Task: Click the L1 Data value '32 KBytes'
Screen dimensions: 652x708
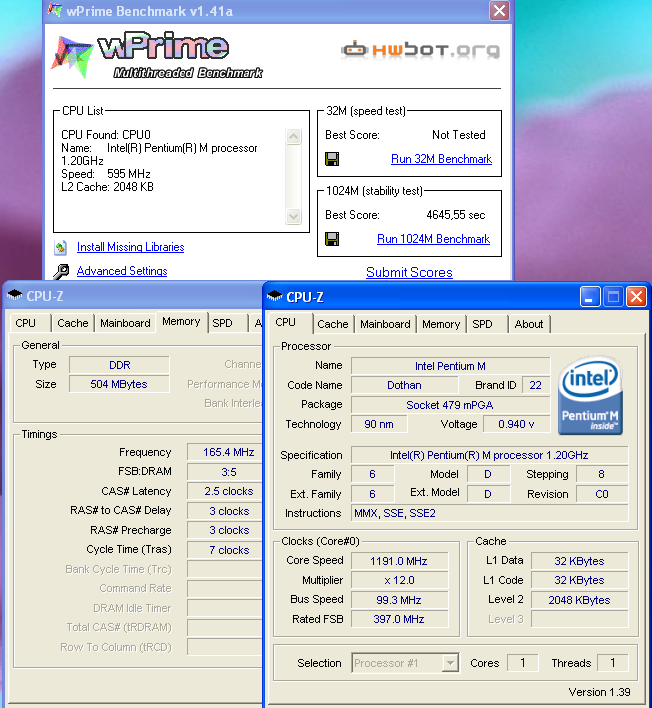Action: pos(579,561)
